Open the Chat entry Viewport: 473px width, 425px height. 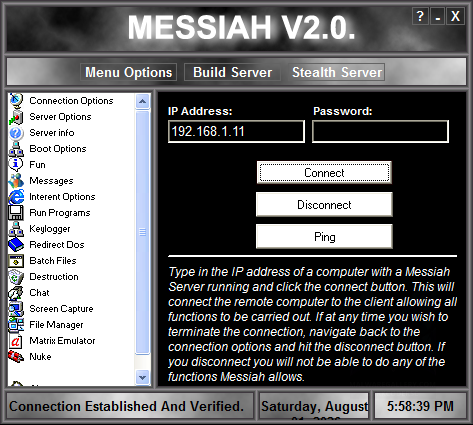click(x=39, y=293)
